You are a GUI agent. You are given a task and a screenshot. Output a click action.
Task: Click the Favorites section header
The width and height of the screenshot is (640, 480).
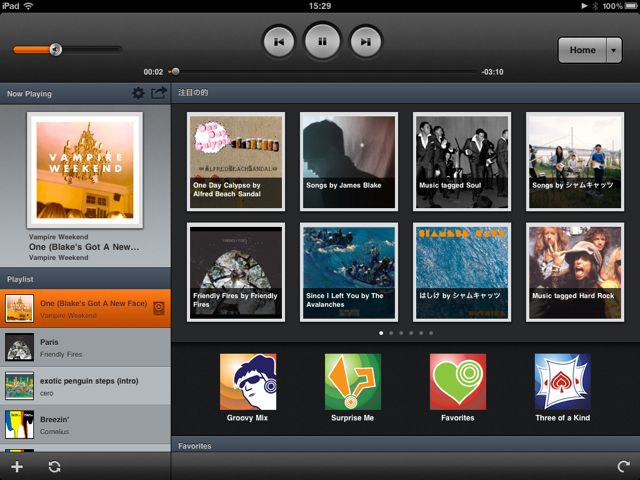click(406, 446)
